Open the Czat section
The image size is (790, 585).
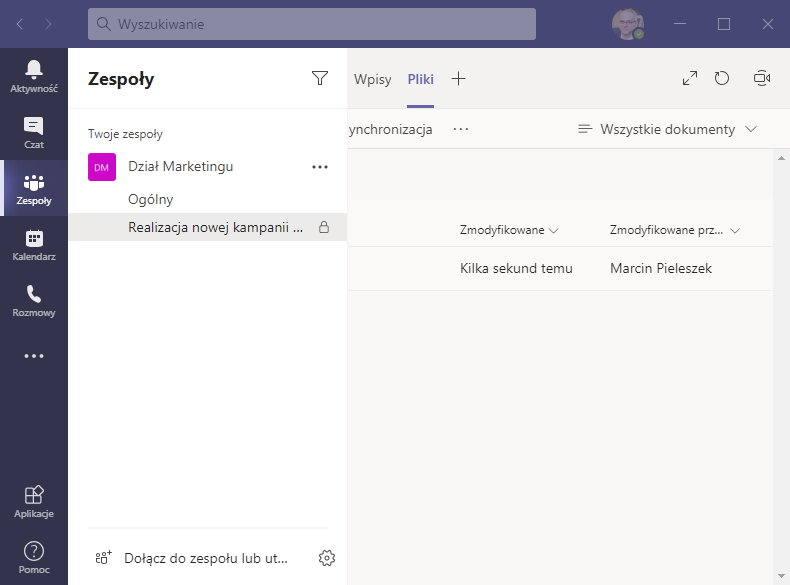[34, 132]
